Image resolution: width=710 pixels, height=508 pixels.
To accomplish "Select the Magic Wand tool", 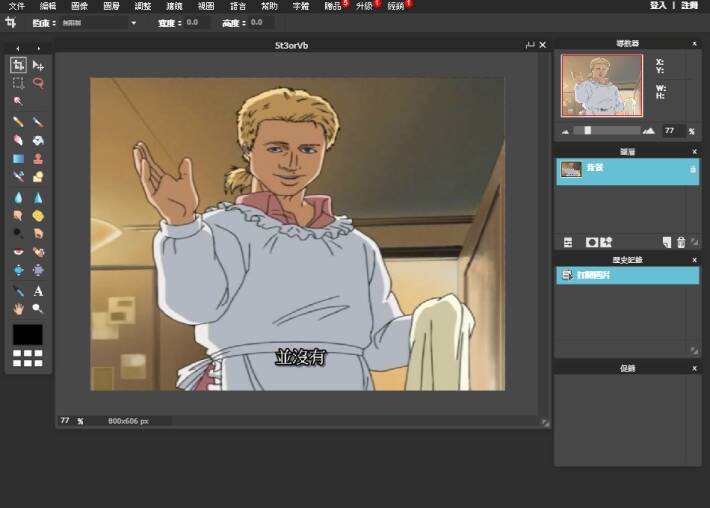I will (18, 101).
